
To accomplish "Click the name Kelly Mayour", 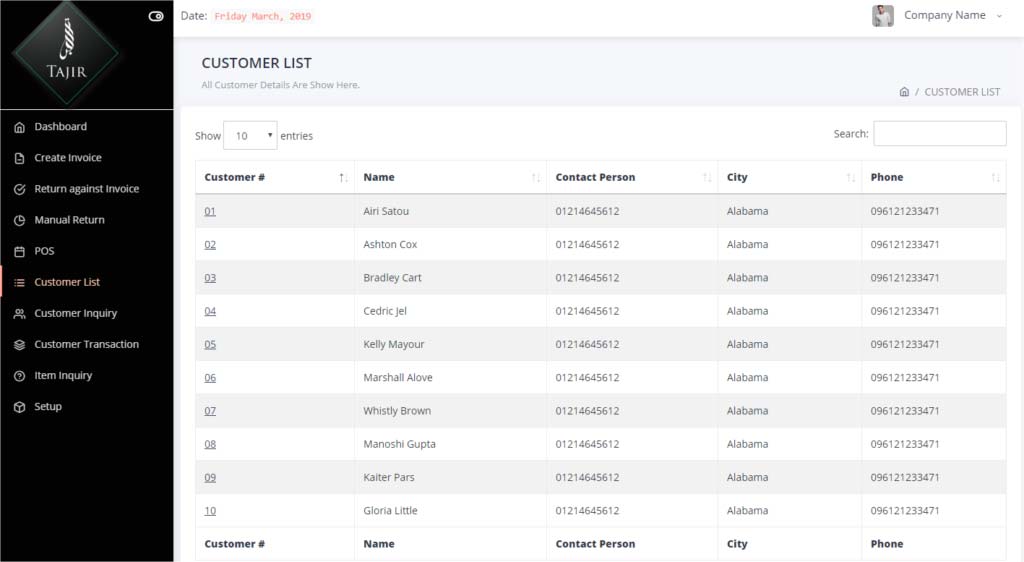I will [x=394, y=344].
